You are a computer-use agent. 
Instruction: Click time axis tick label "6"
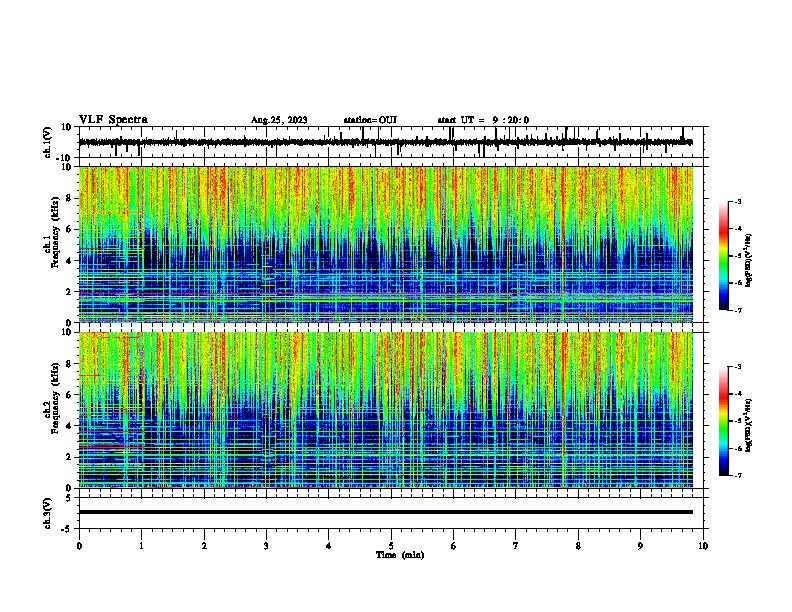point(454,546)
